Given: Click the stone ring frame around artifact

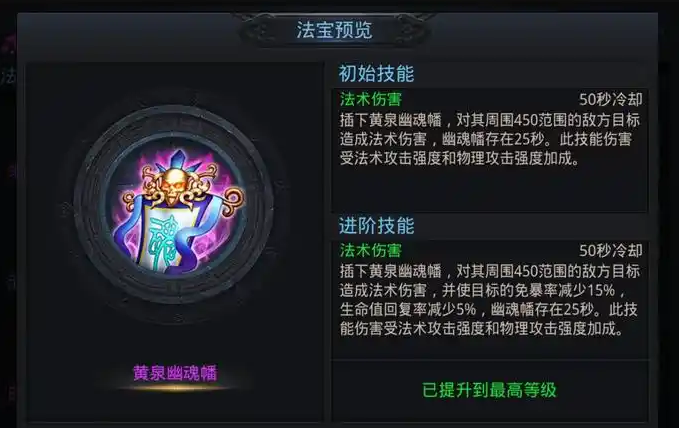Looking at the screenshot, I should click(x=174, y=204).
